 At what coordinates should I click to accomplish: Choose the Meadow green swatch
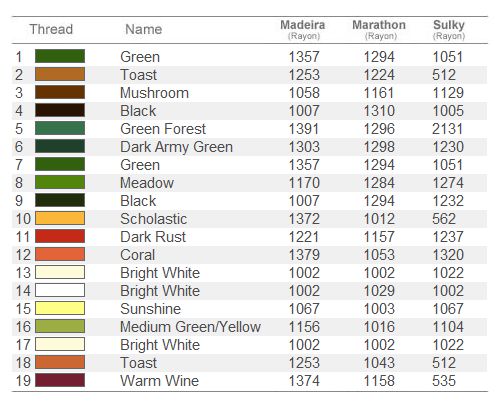coord(60,182)
